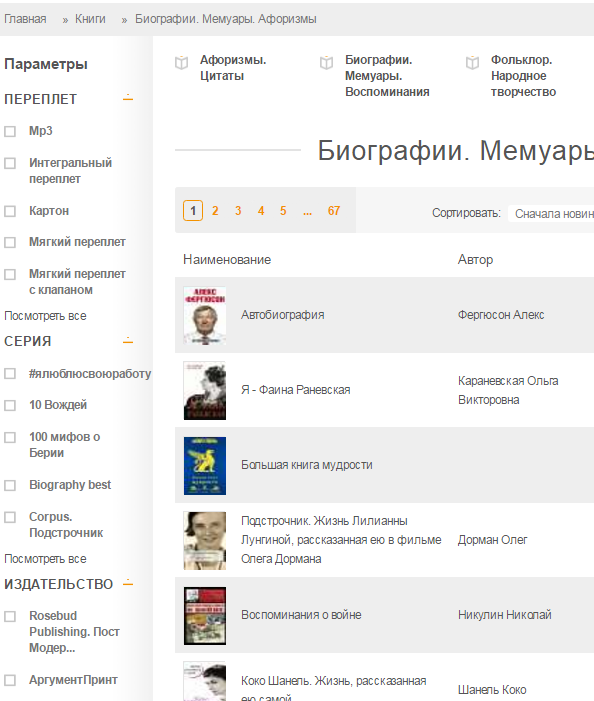Open the author link Никулин Николай
The width and height of the screenshot is (594, 701).
(505, 615)
